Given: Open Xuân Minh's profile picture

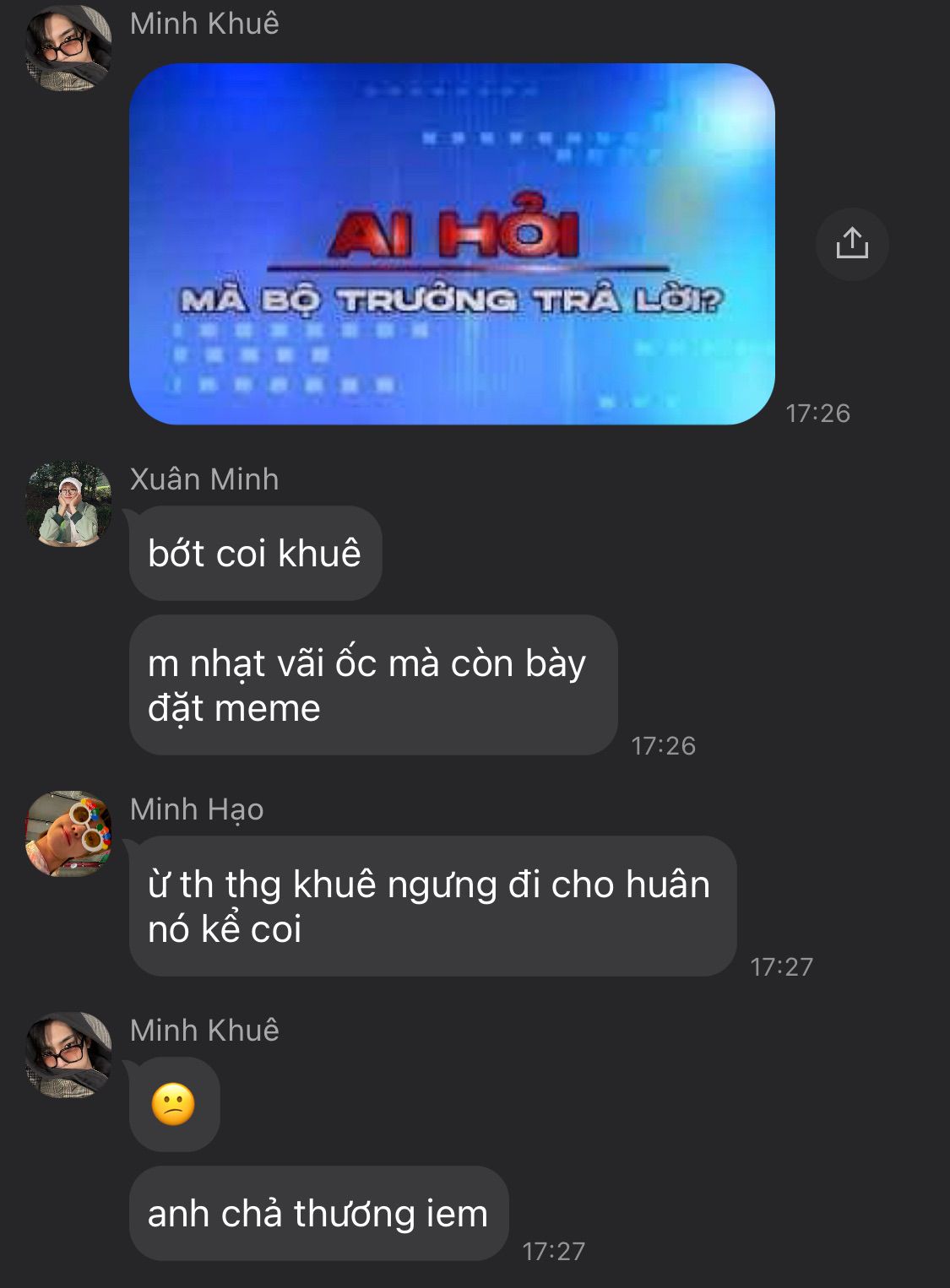Looking at the screenshot, I should coord(68,504).
